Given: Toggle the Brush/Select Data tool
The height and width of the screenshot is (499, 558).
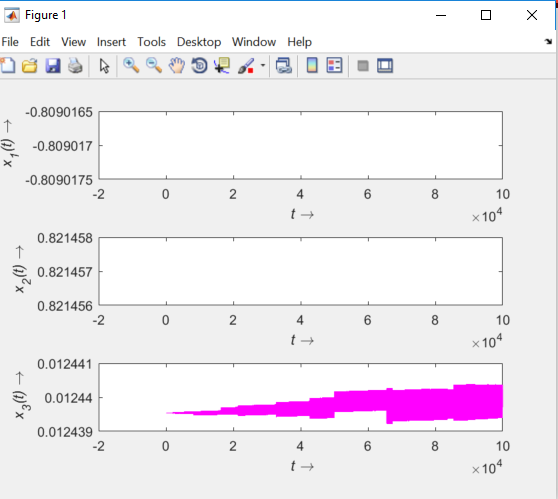Looking at the screenshot, I should (246, 66).
